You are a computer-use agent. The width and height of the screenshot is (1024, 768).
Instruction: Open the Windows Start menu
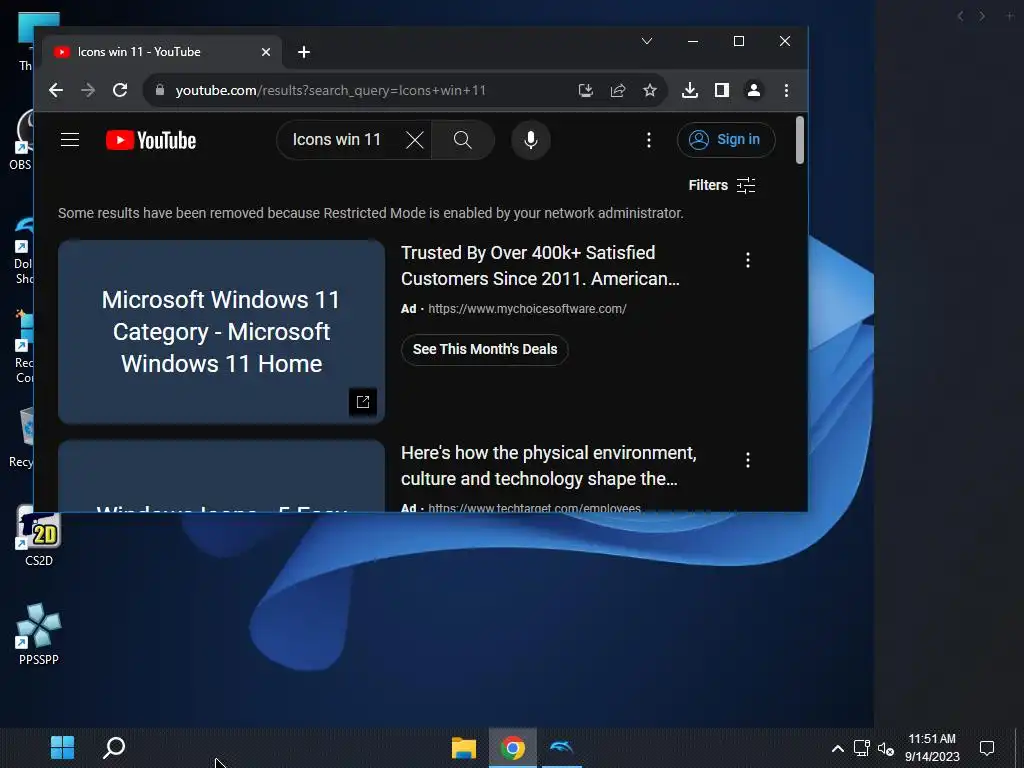pos(63,748)
